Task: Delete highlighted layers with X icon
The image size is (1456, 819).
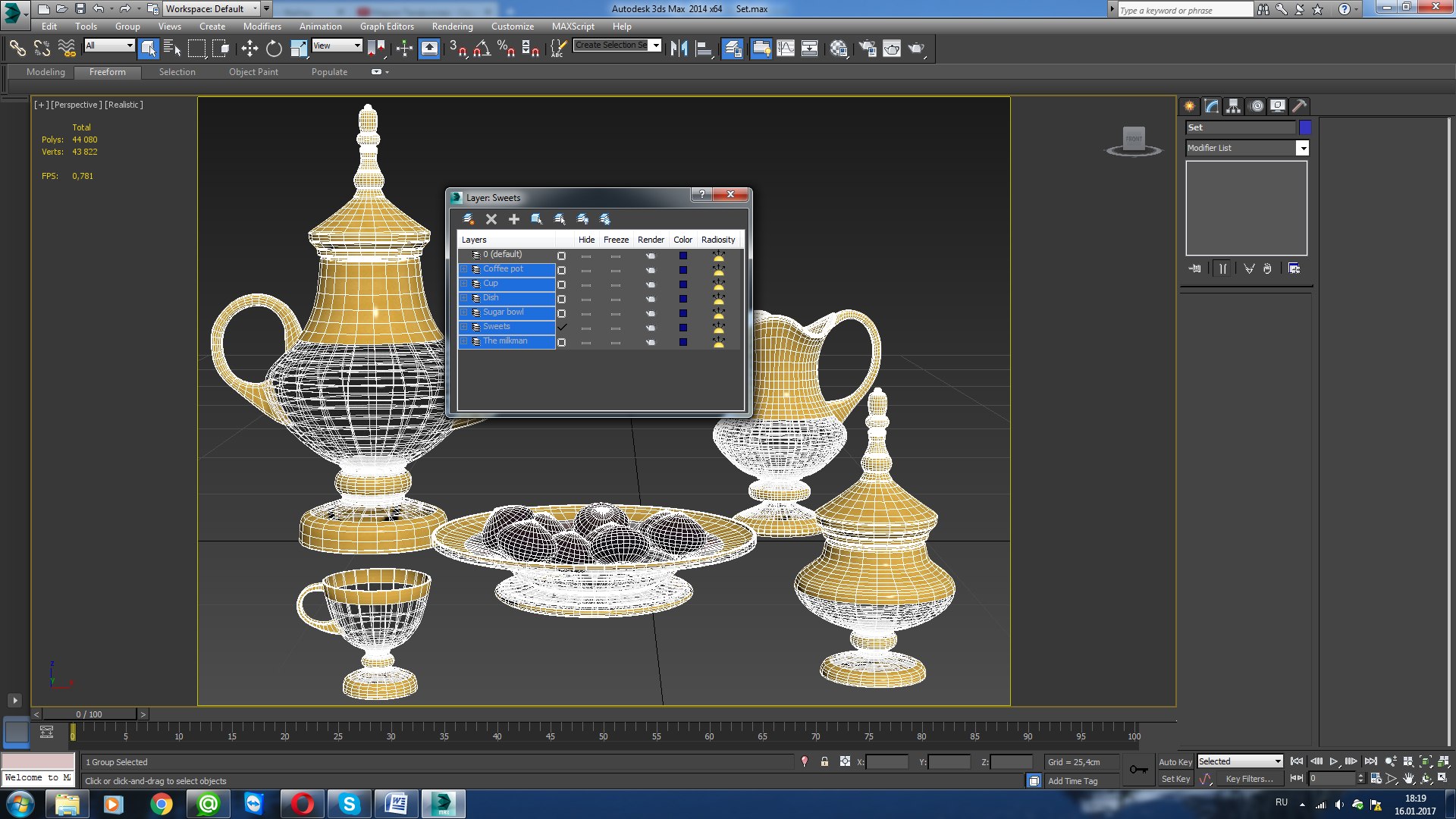Action: pyautogui.click(x=491, y=219)
